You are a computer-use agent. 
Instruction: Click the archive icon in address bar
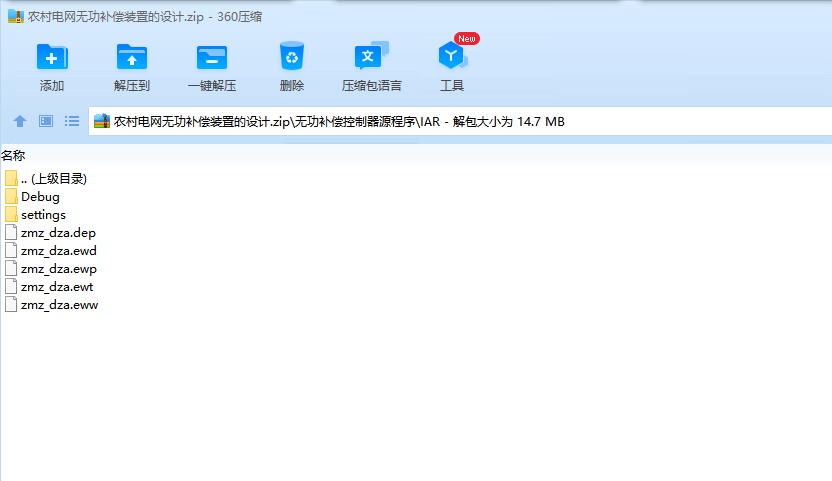[x=102, y=122]
